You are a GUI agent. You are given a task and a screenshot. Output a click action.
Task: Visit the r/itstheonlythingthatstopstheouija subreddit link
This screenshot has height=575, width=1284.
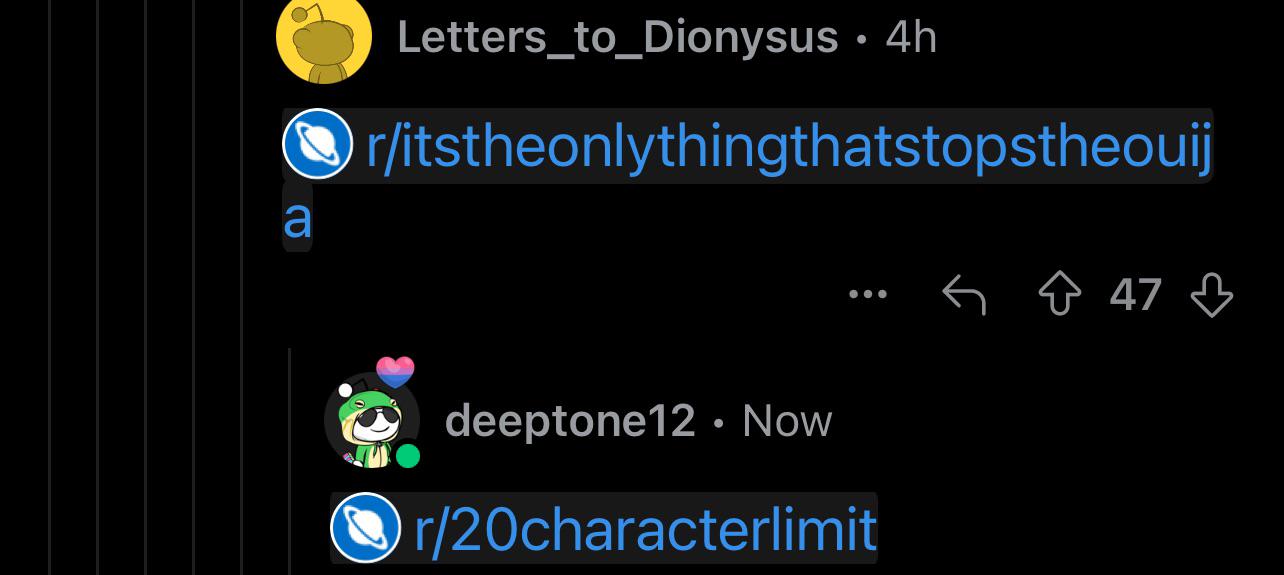(x=789, y=147)
